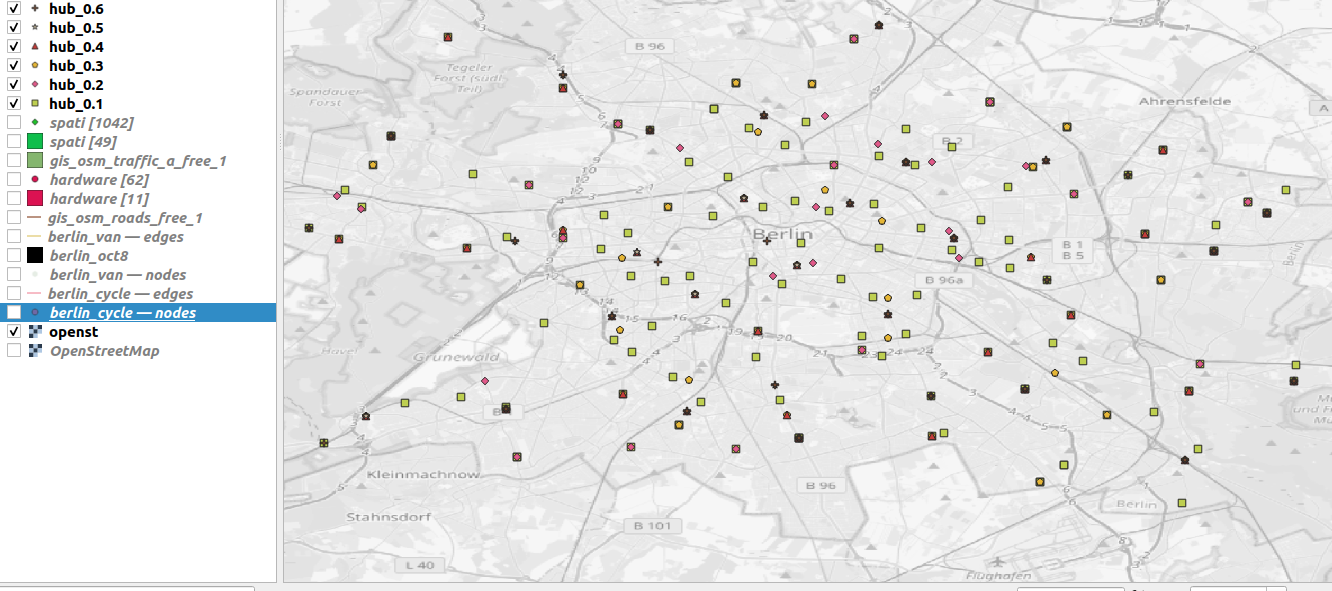This screenshot has width=1332, height=591.
Task: Click the red hardware [11] layer symbol
Action: (x=35, y=199)
